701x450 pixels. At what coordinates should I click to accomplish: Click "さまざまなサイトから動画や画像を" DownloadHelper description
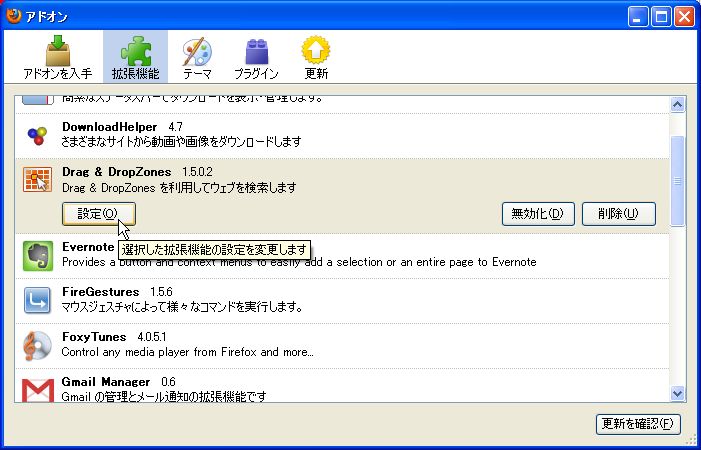182,142
